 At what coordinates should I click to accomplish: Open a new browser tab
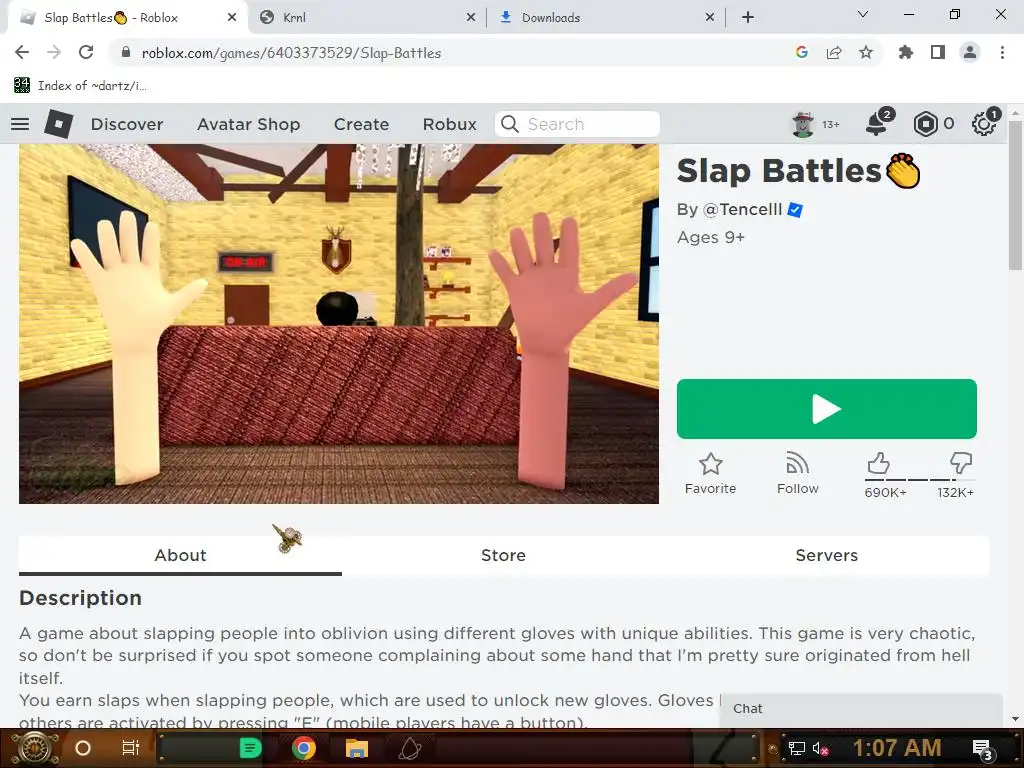pos(748,18)
